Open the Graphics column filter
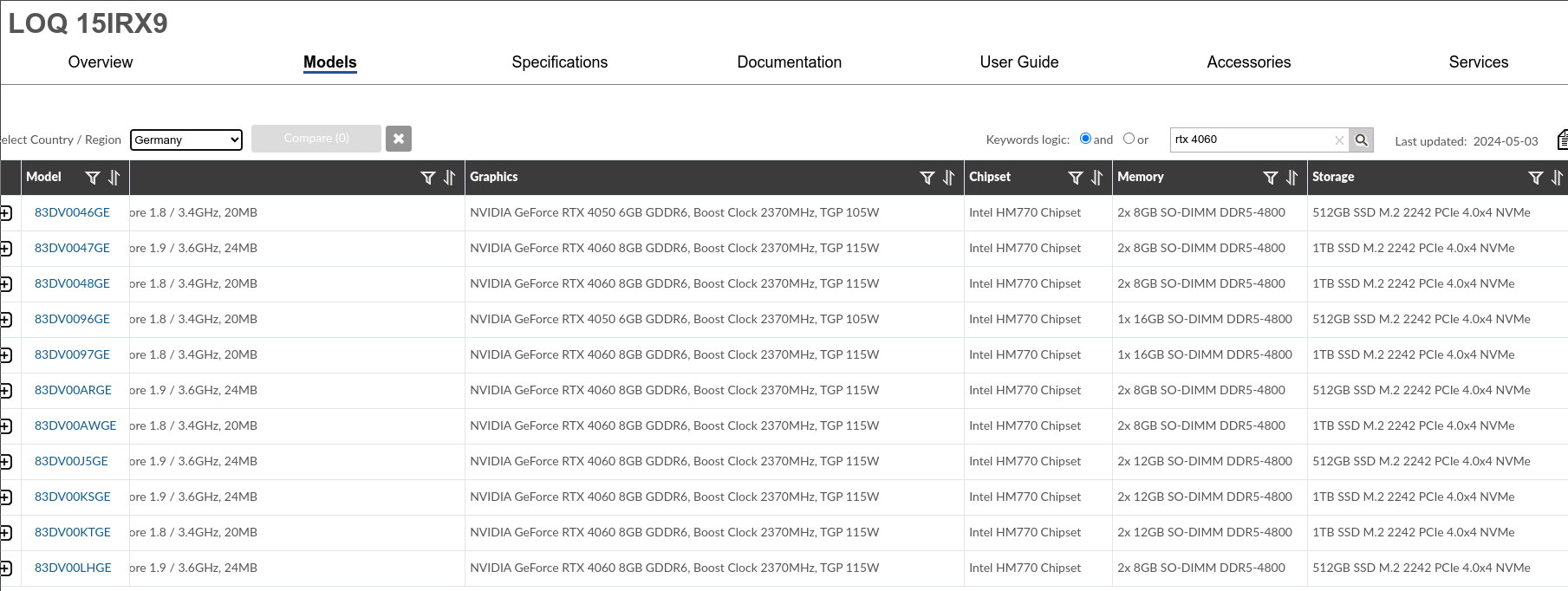Screen dimensions: 1568x591 click(x=927, y=178)
